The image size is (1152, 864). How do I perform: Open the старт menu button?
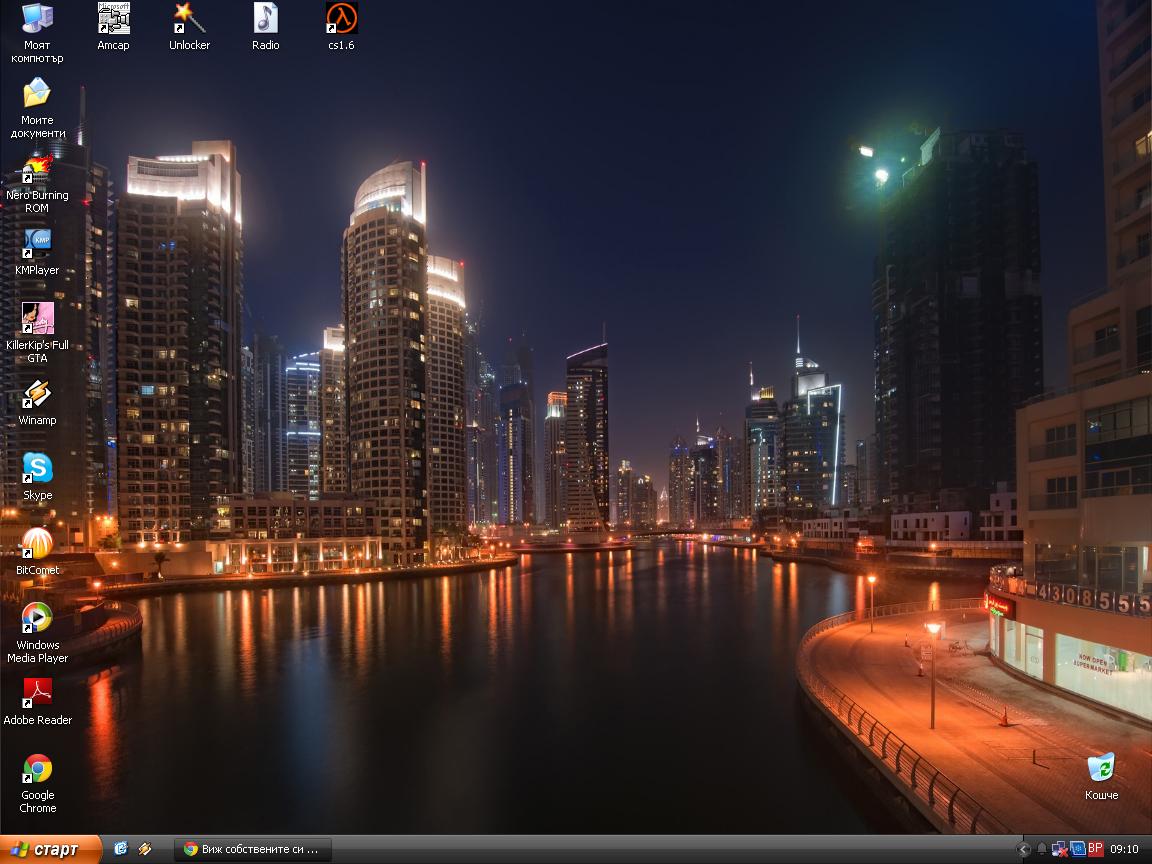click(49, 849)
